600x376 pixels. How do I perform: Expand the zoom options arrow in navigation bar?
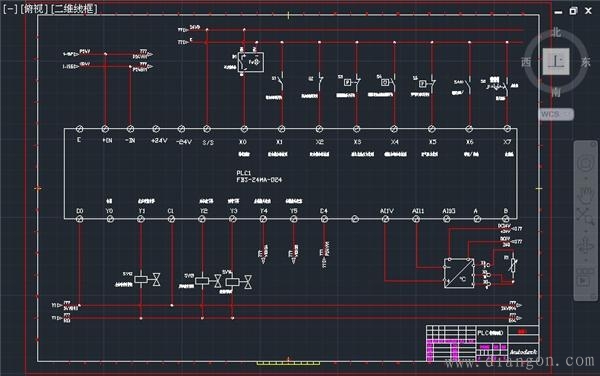point(585,231)
